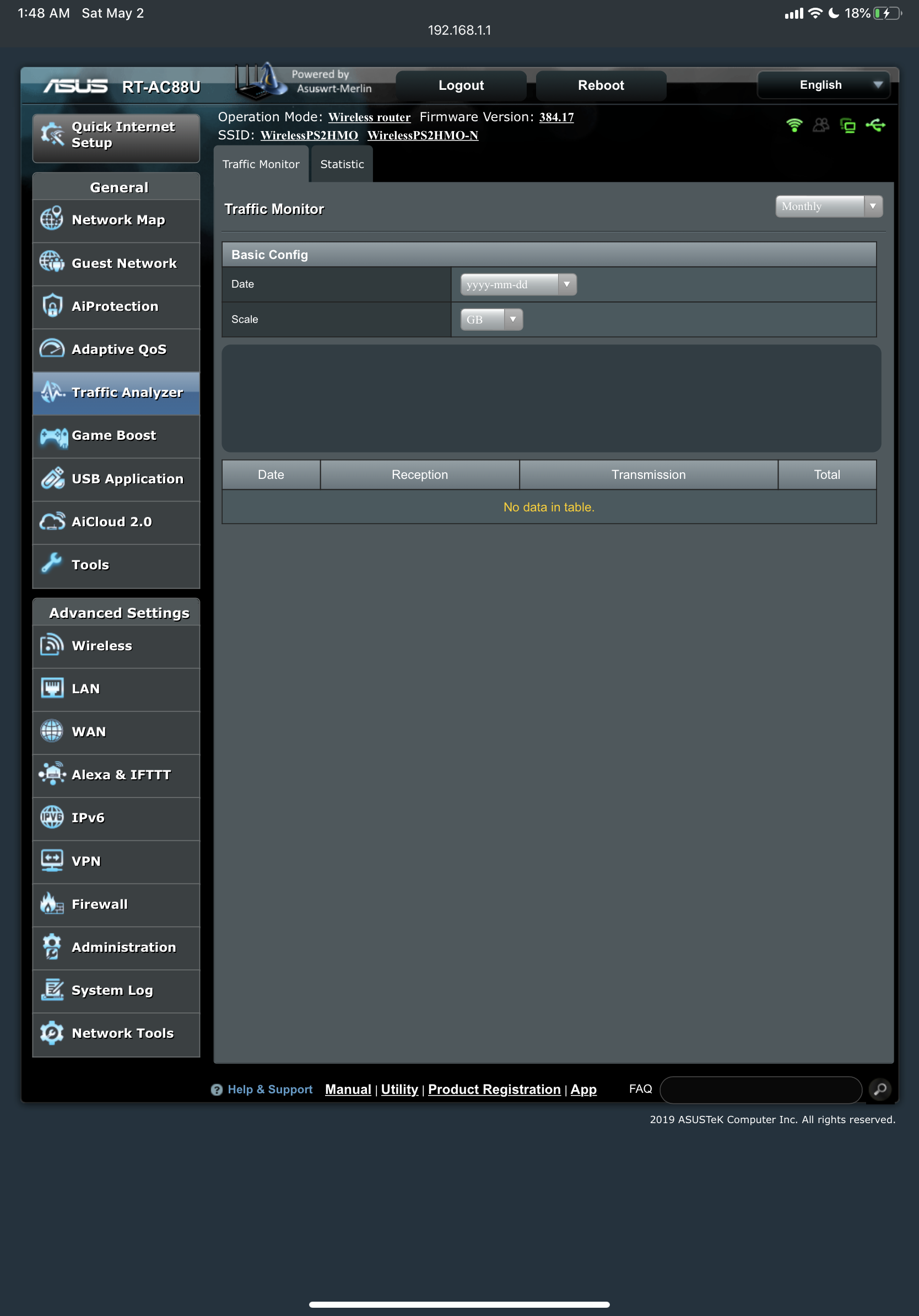Open the English language dropdown
This screenshot has width=919, height=1316.
click(823, 85)
